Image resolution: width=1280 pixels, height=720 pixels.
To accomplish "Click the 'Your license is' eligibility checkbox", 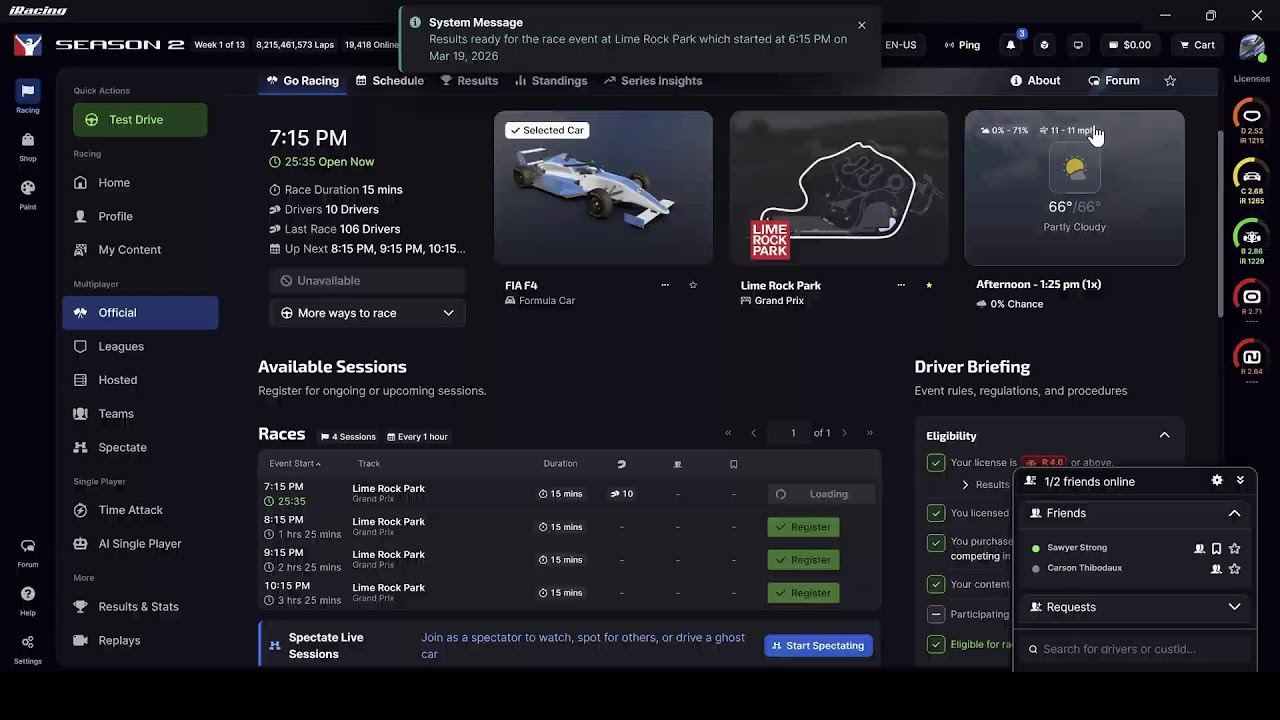I will pos(936,463).
